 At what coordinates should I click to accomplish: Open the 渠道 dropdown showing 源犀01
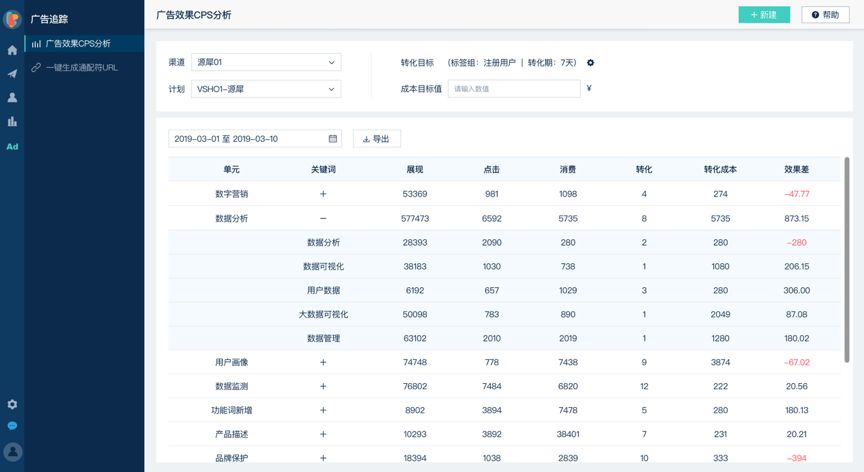point(266,63)
